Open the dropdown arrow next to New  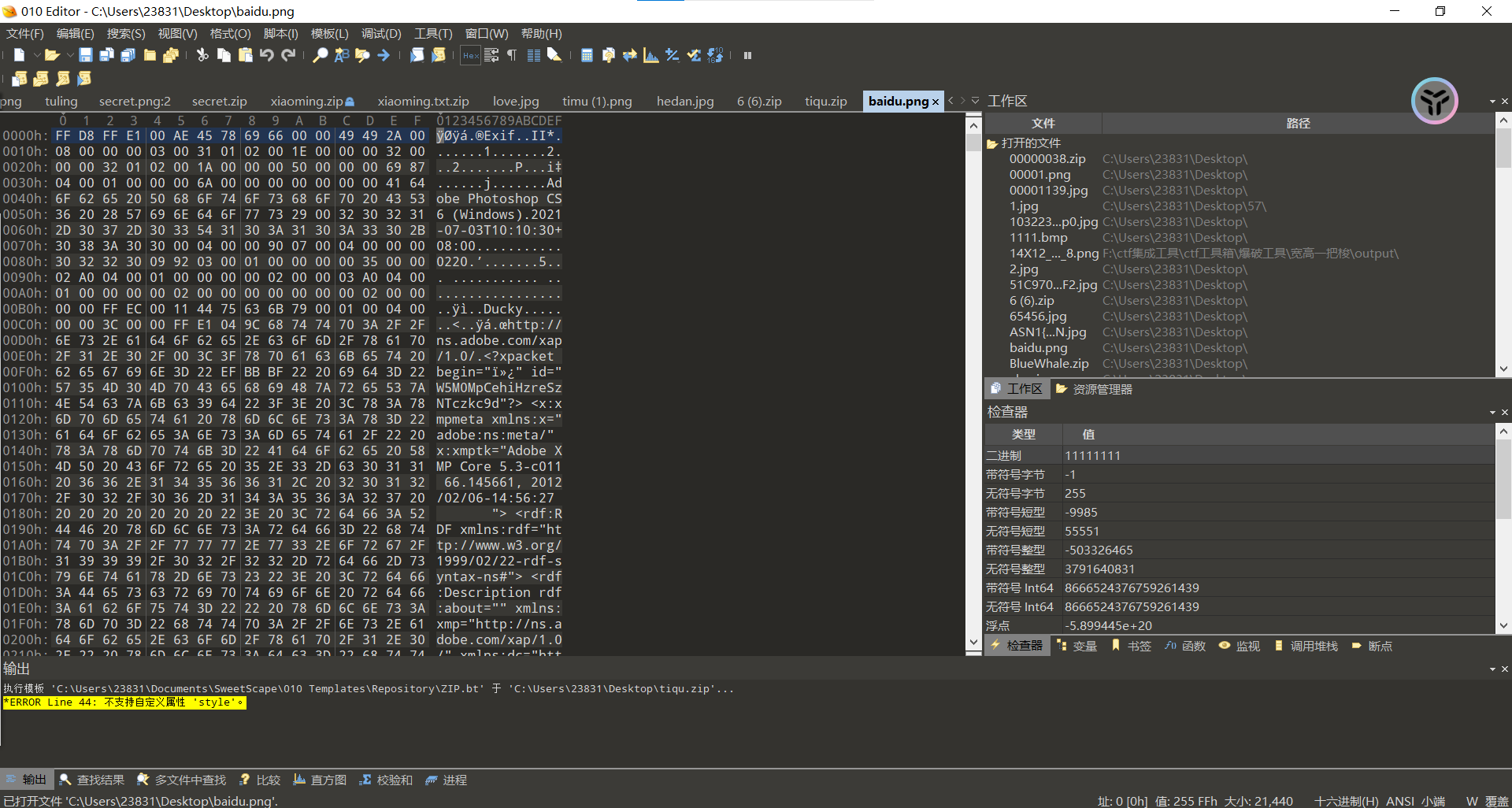pyautogui.click(x=36, y=55)
